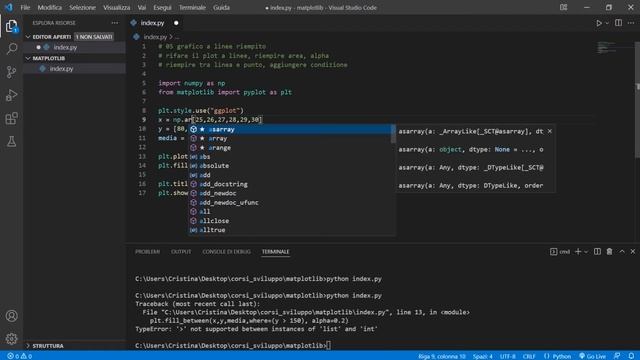The height and width of the screenshot is (360, 640).
Task: Split the editor to the right
Action: 618,23
